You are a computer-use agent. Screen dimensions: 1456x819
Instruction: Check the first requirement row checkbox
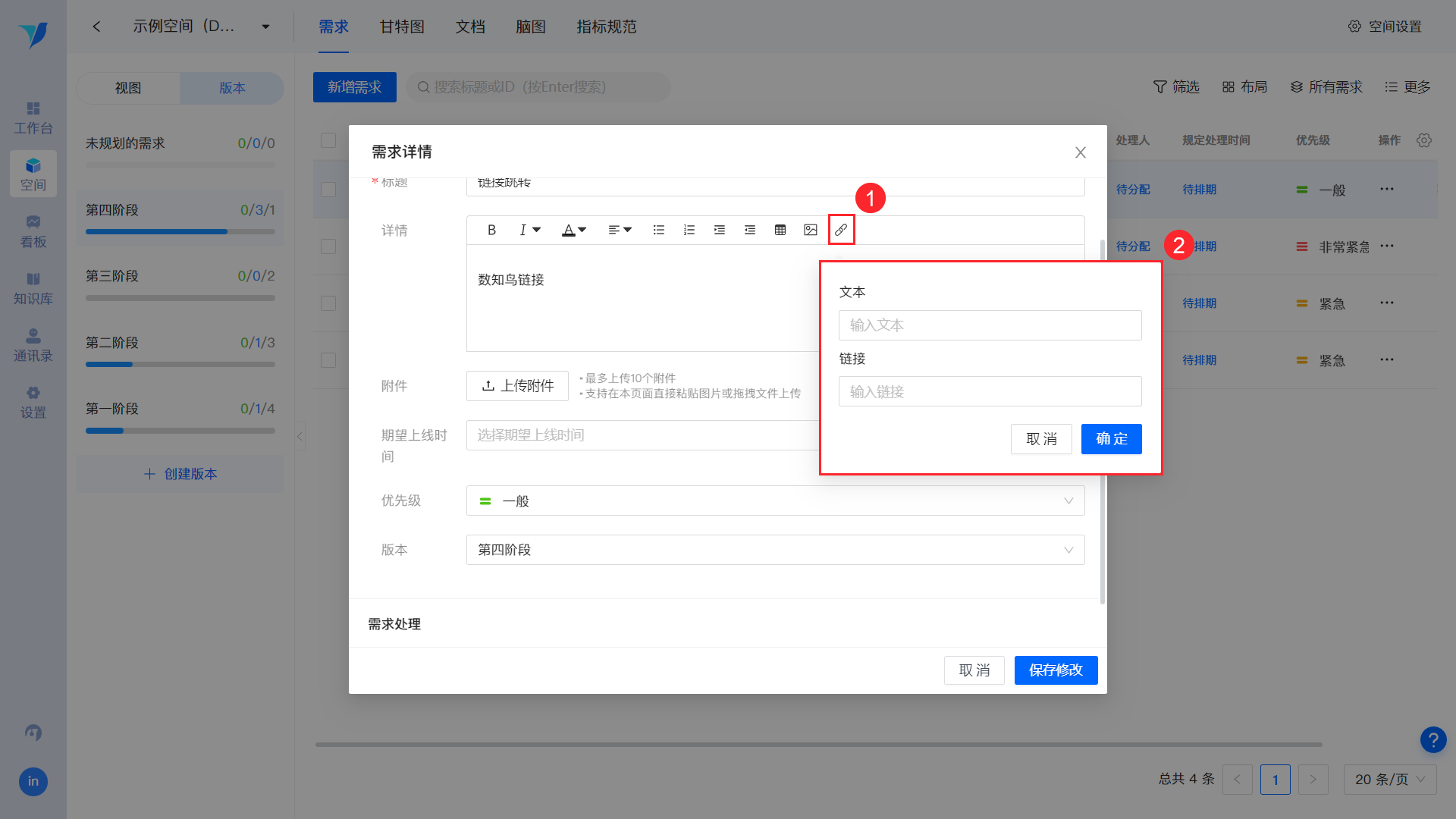coord(328,190)
